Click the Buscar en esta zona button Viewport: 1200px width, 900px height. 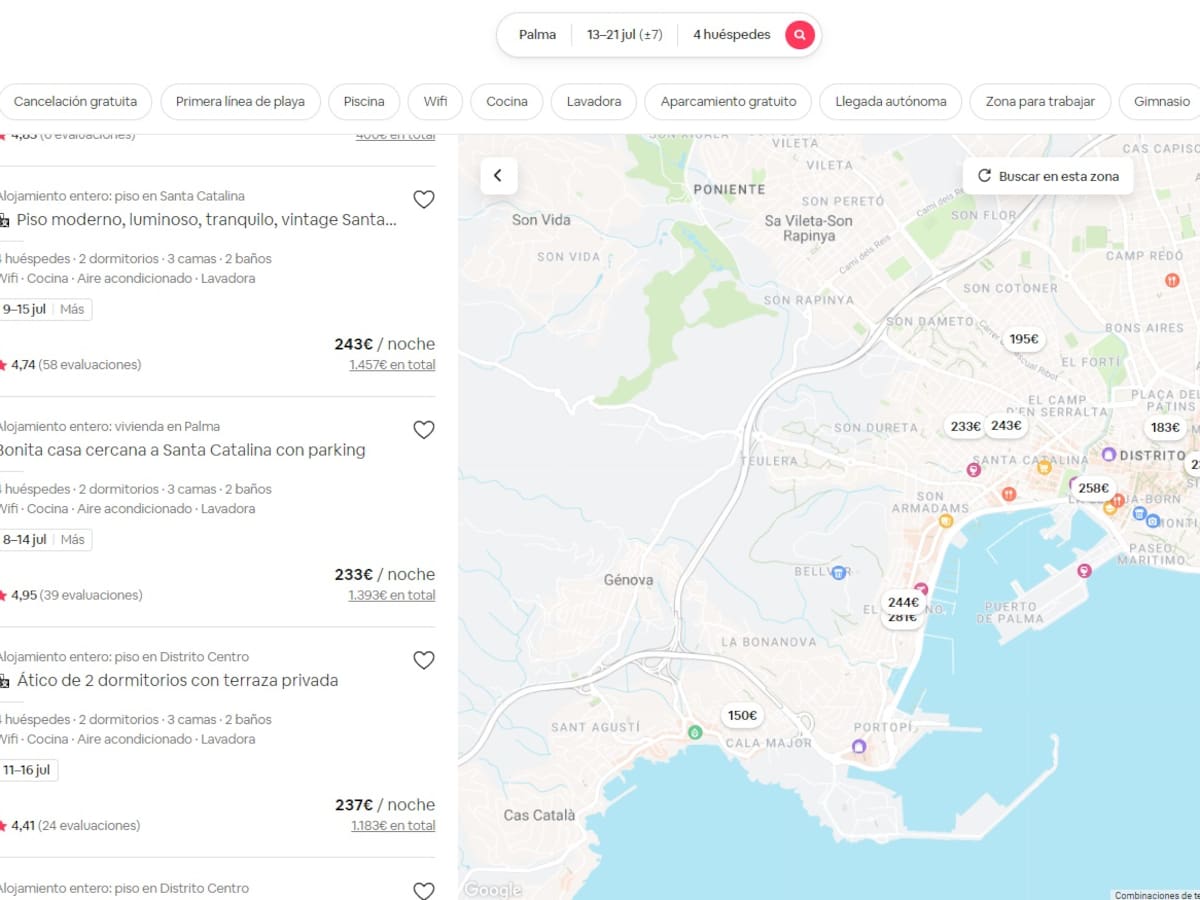[1048, 176]
